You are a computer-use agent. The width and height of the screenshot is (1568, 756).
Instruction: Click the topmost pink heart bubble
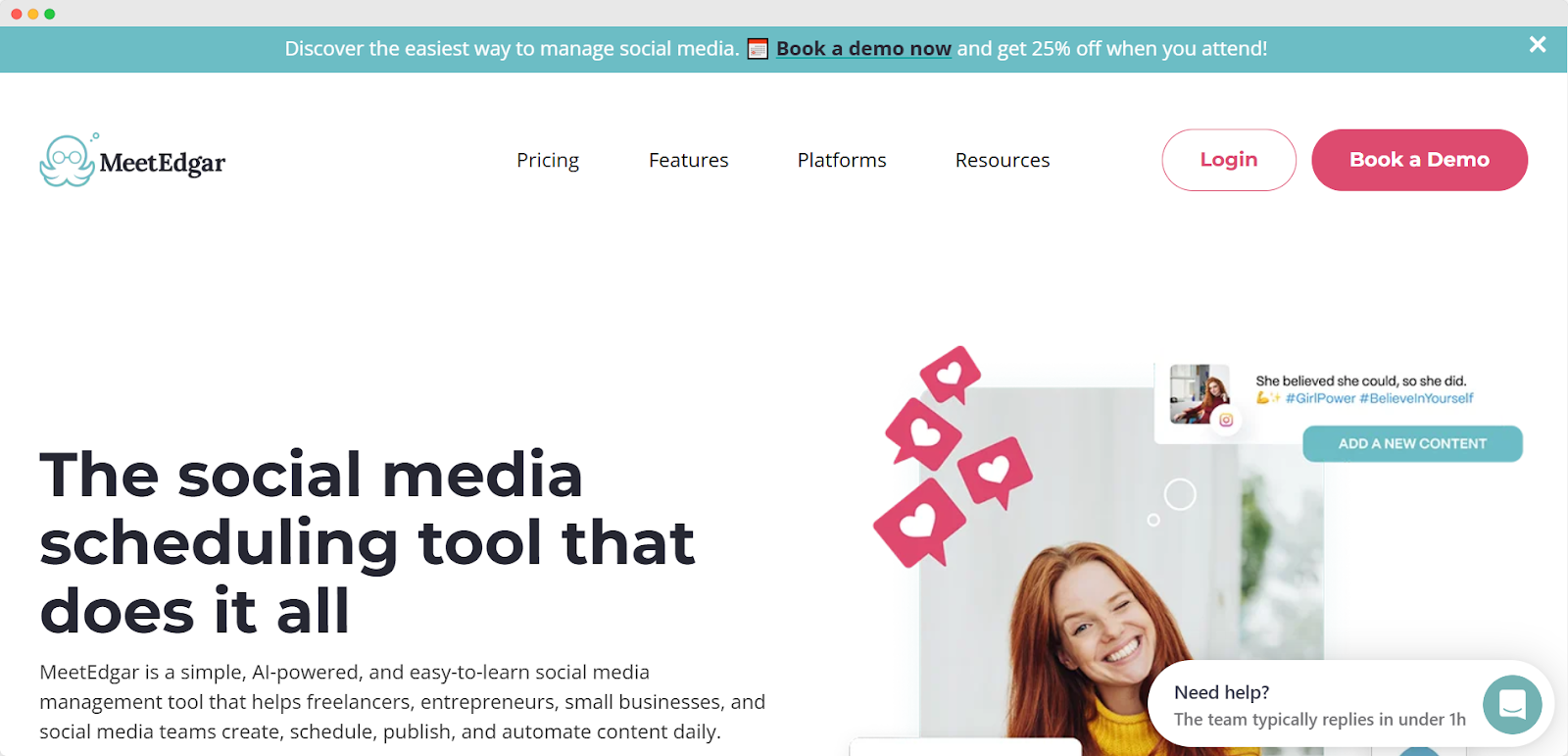tap(950, 374)
